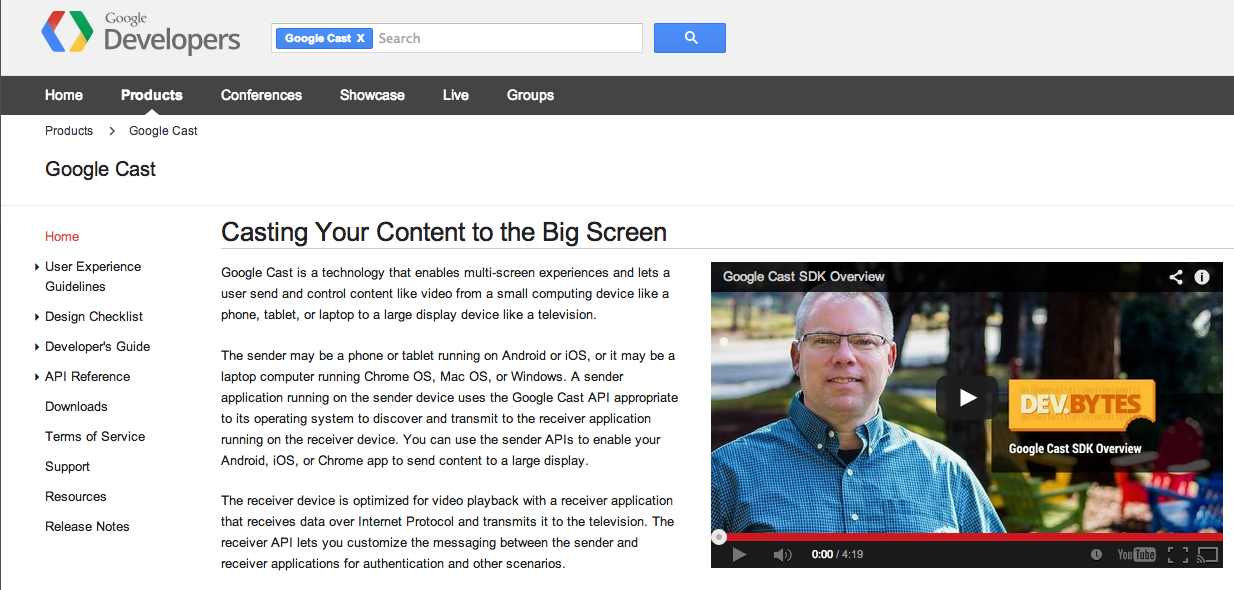Open the Terms of Service link
Image resolution: width=1234 pixels, height=590 pixels.
[95, 437]
